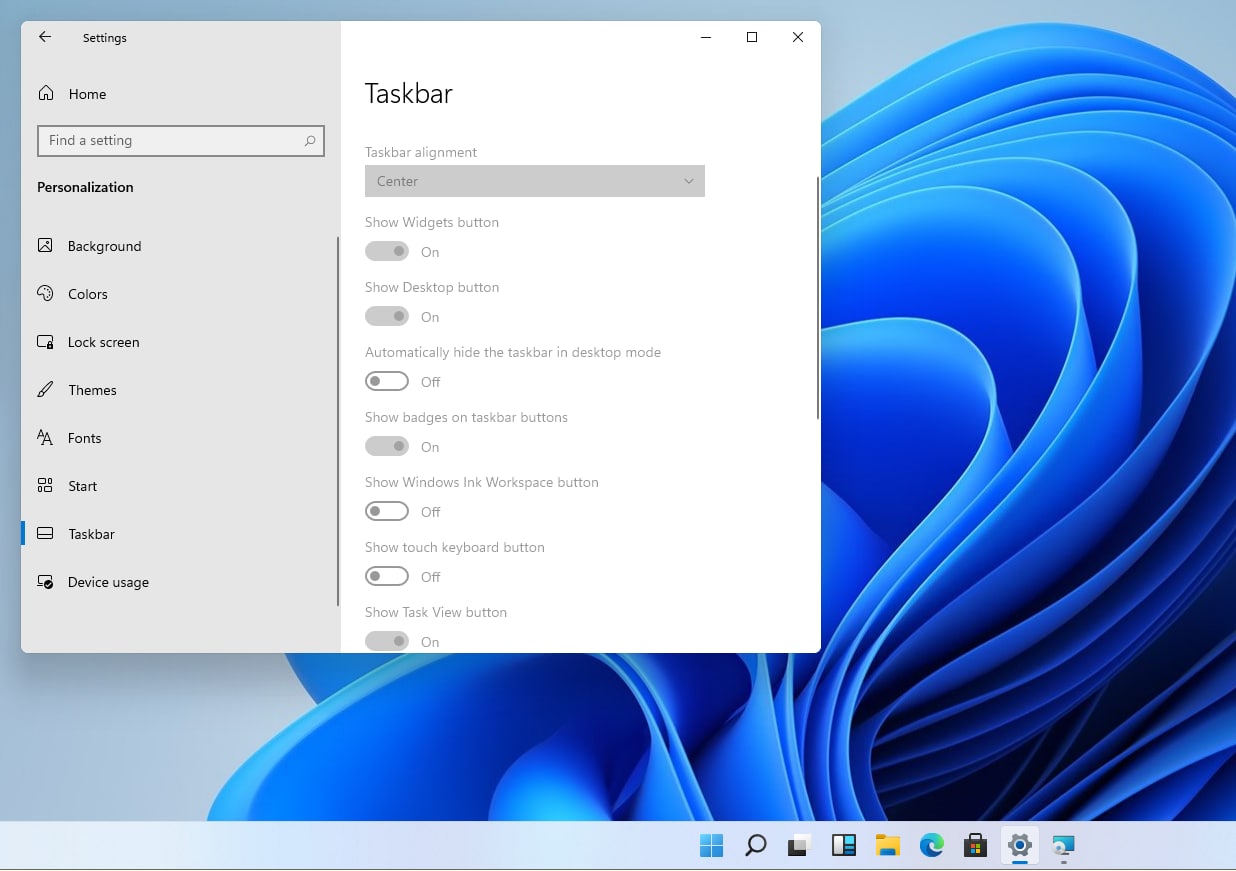
Task: Go to Themes settings
Action: pos(180,390)
